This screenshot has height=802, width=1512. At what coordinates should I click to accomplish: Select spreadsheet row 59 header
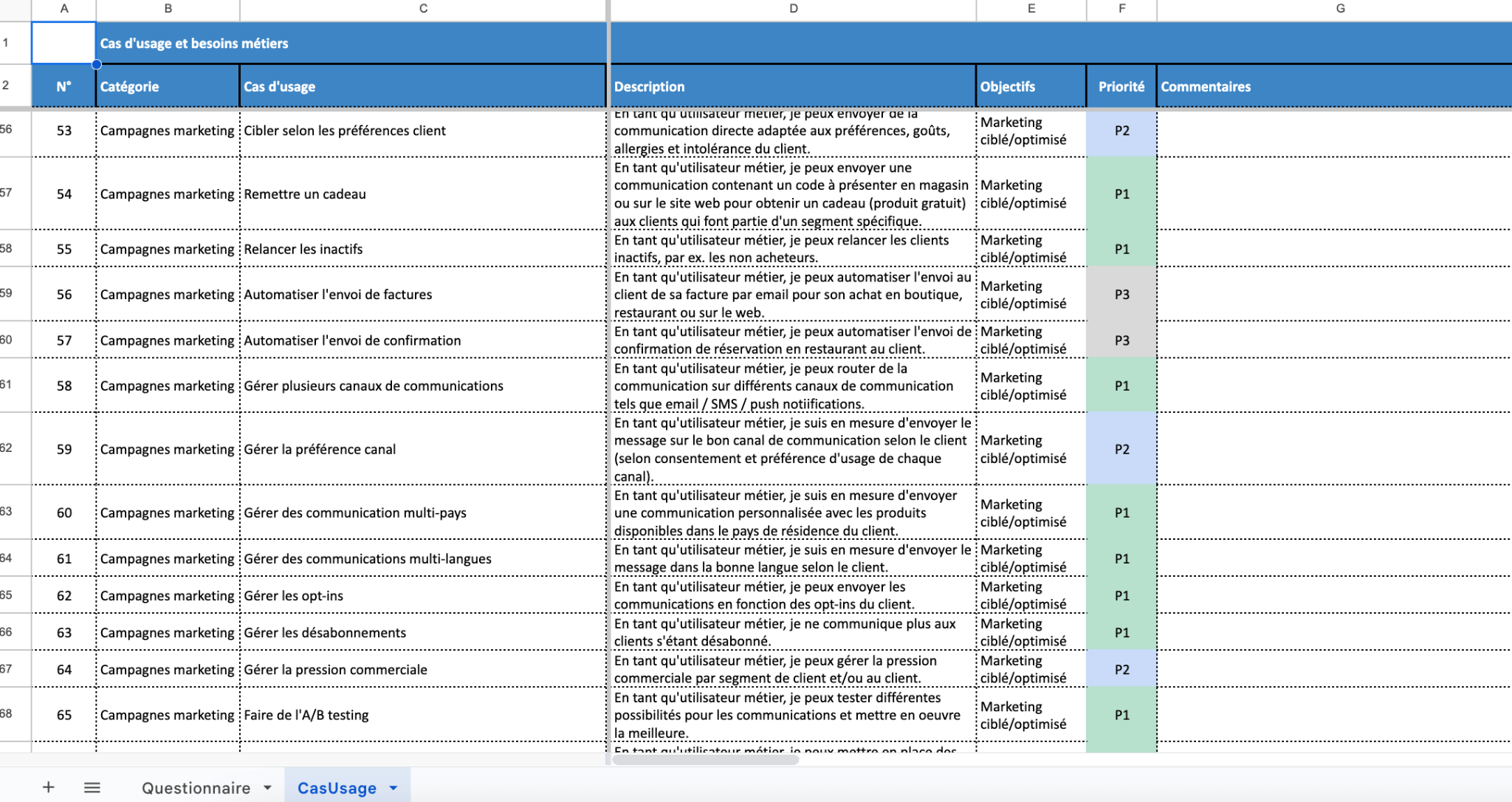[x=15, y=293]
